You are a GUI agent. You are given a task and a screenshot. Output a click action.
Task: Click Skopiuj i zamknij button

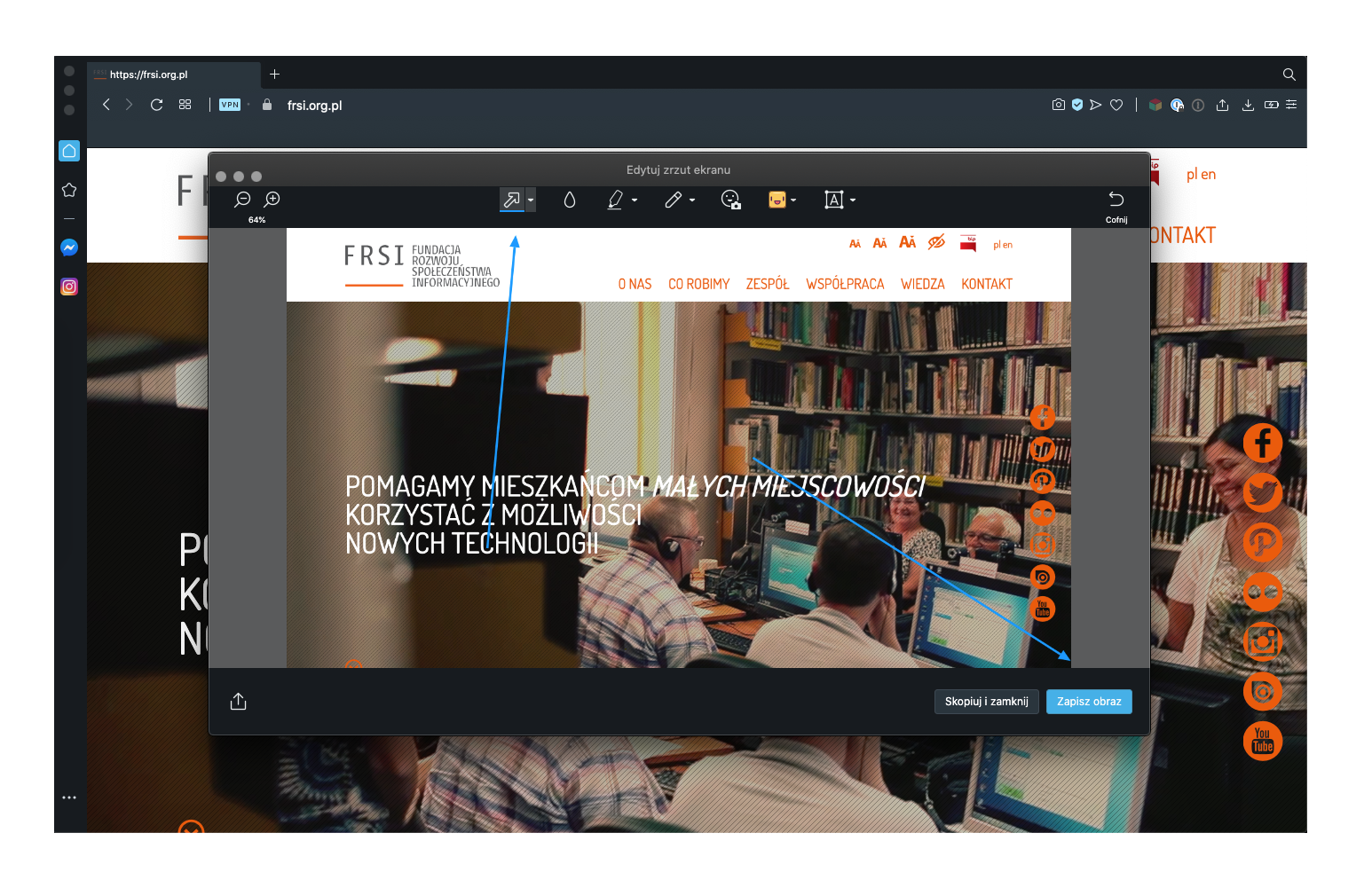tap(986, 702)
